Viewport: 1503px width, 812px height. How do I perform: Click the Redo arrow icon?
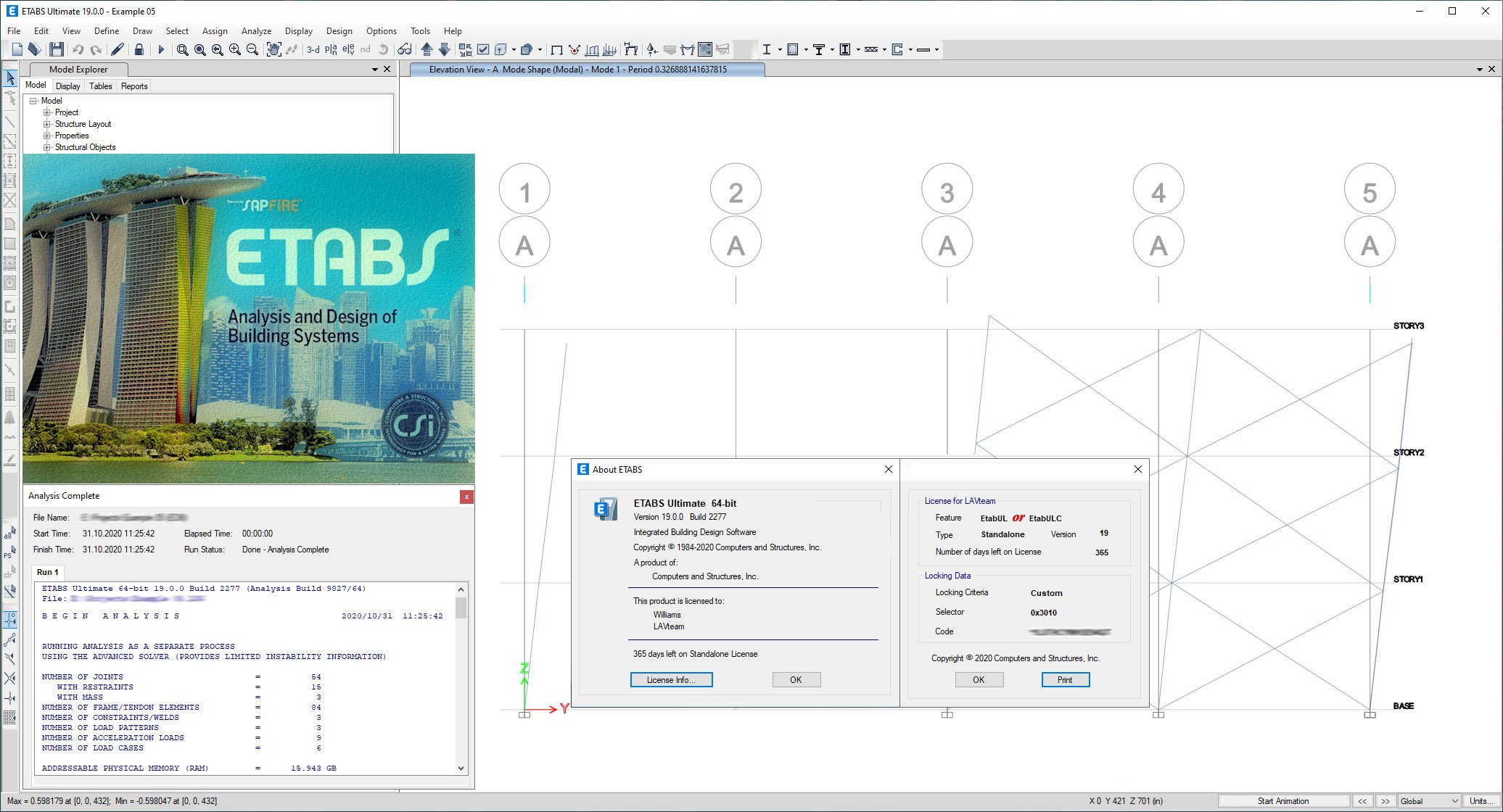[x=95, y=49]
